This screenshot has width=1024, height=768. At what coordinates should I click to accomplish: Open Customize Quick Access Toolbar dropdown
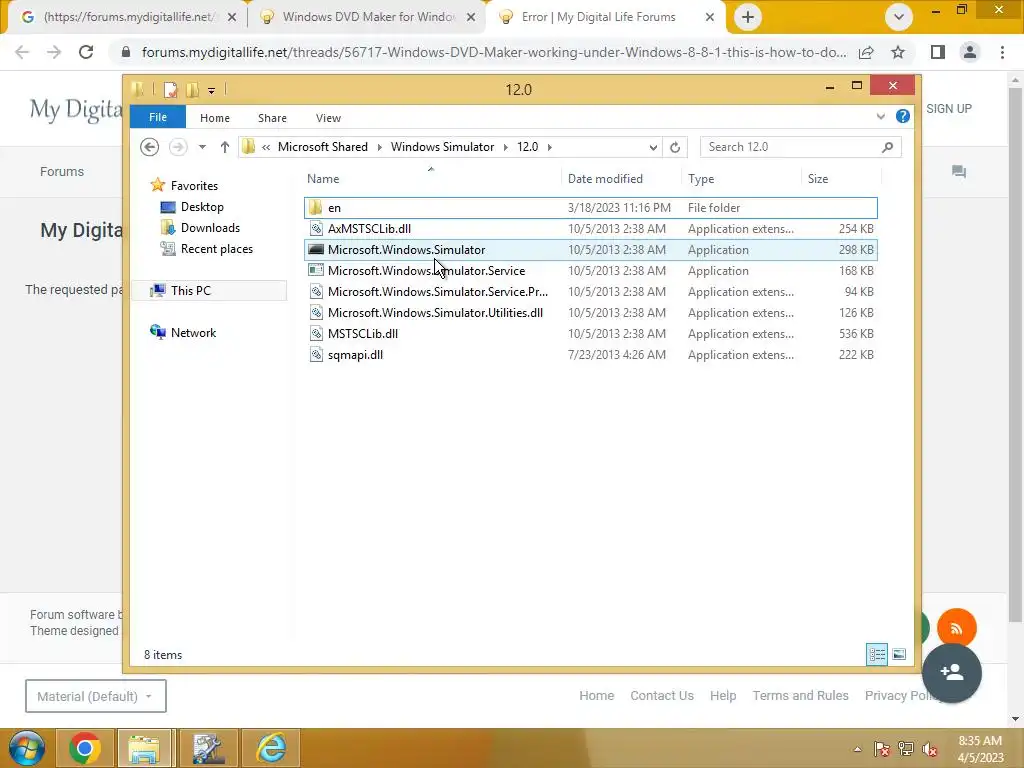(212, 91)
